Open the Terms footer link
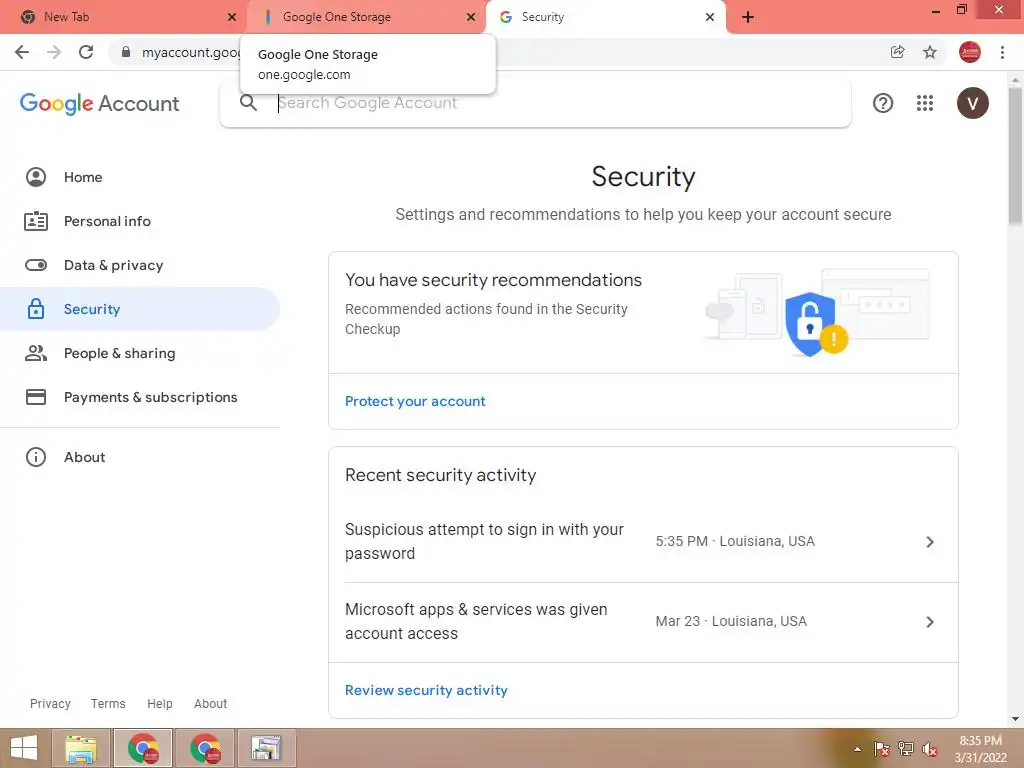Image resolution: width=1024 pixels, height=768 pixels. 108,703
